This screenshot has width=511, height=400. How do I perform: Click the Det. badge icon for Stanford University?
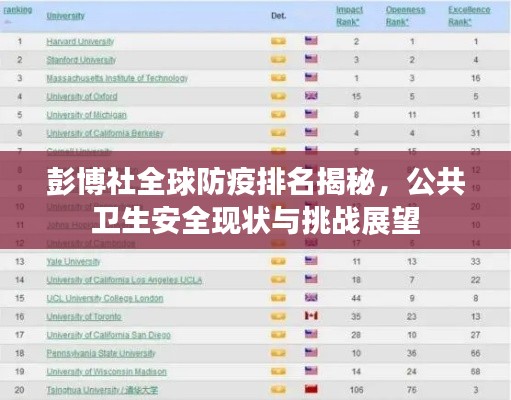278,59
